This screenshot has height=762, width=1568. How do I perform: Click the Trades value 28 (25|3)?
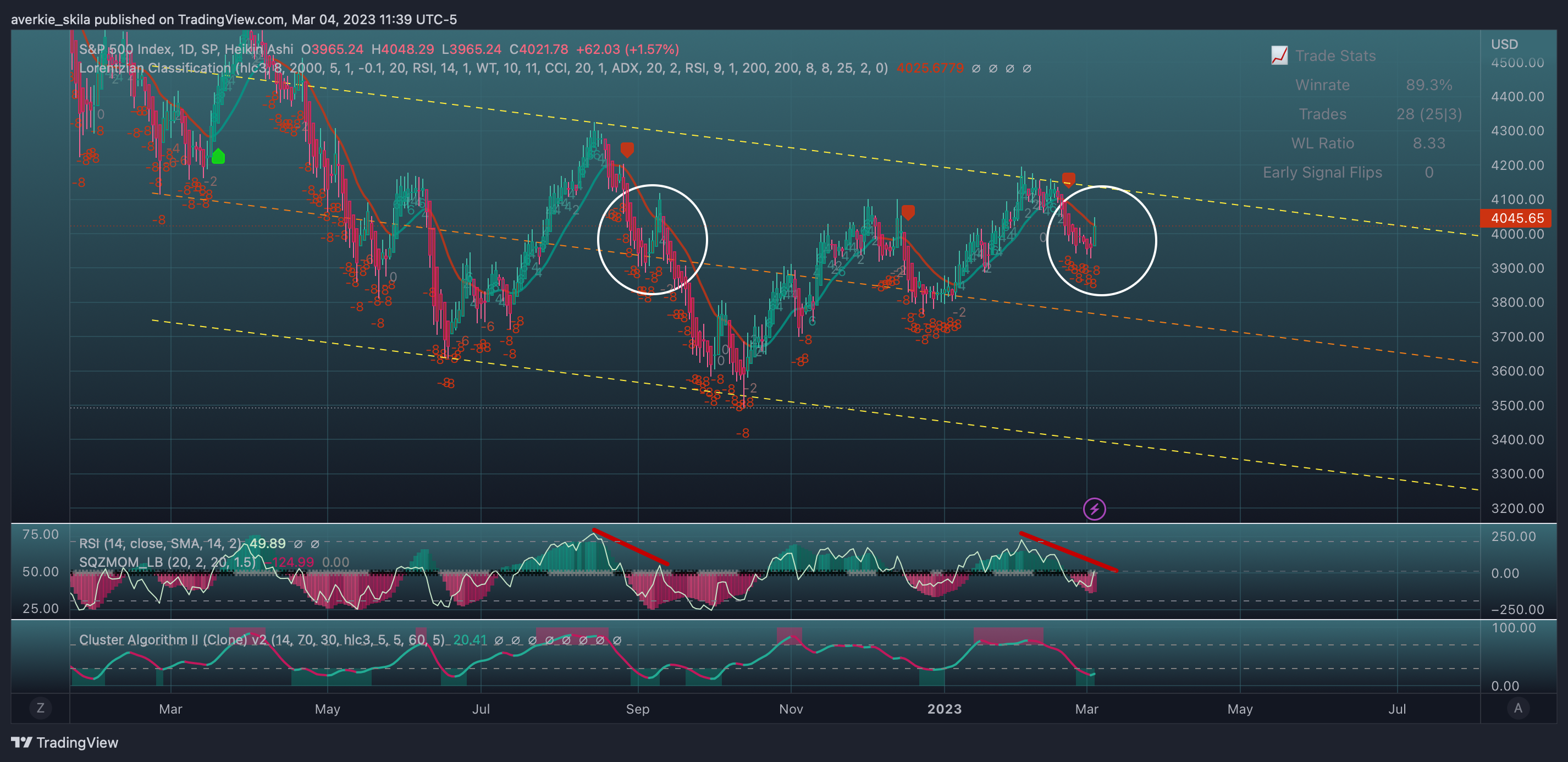[1428, 114]
